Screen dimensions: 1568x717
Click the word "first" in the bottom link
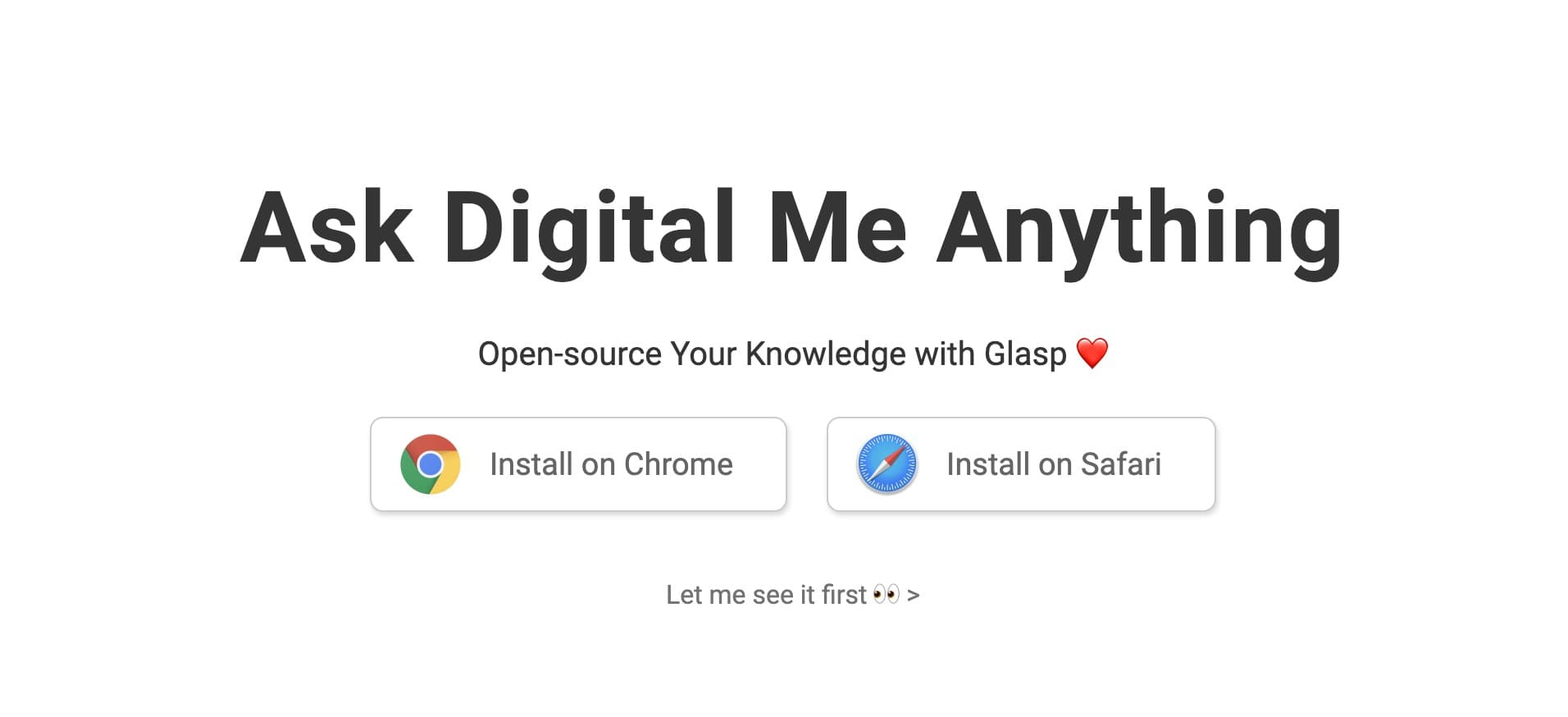[x=844, y=595]
